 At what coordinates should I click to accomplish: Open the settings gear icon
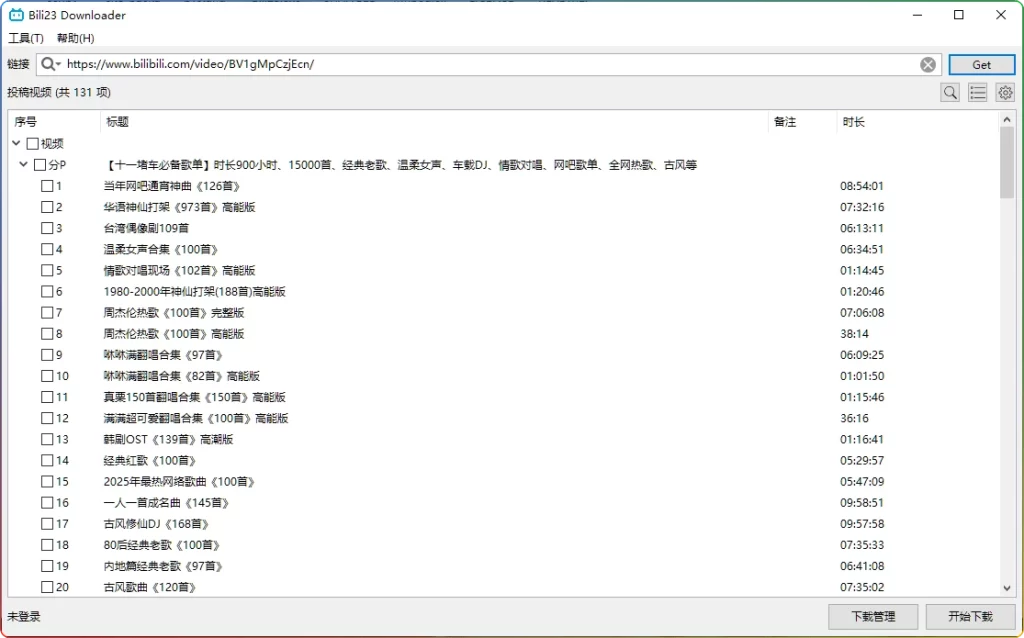click(1005, 93)
